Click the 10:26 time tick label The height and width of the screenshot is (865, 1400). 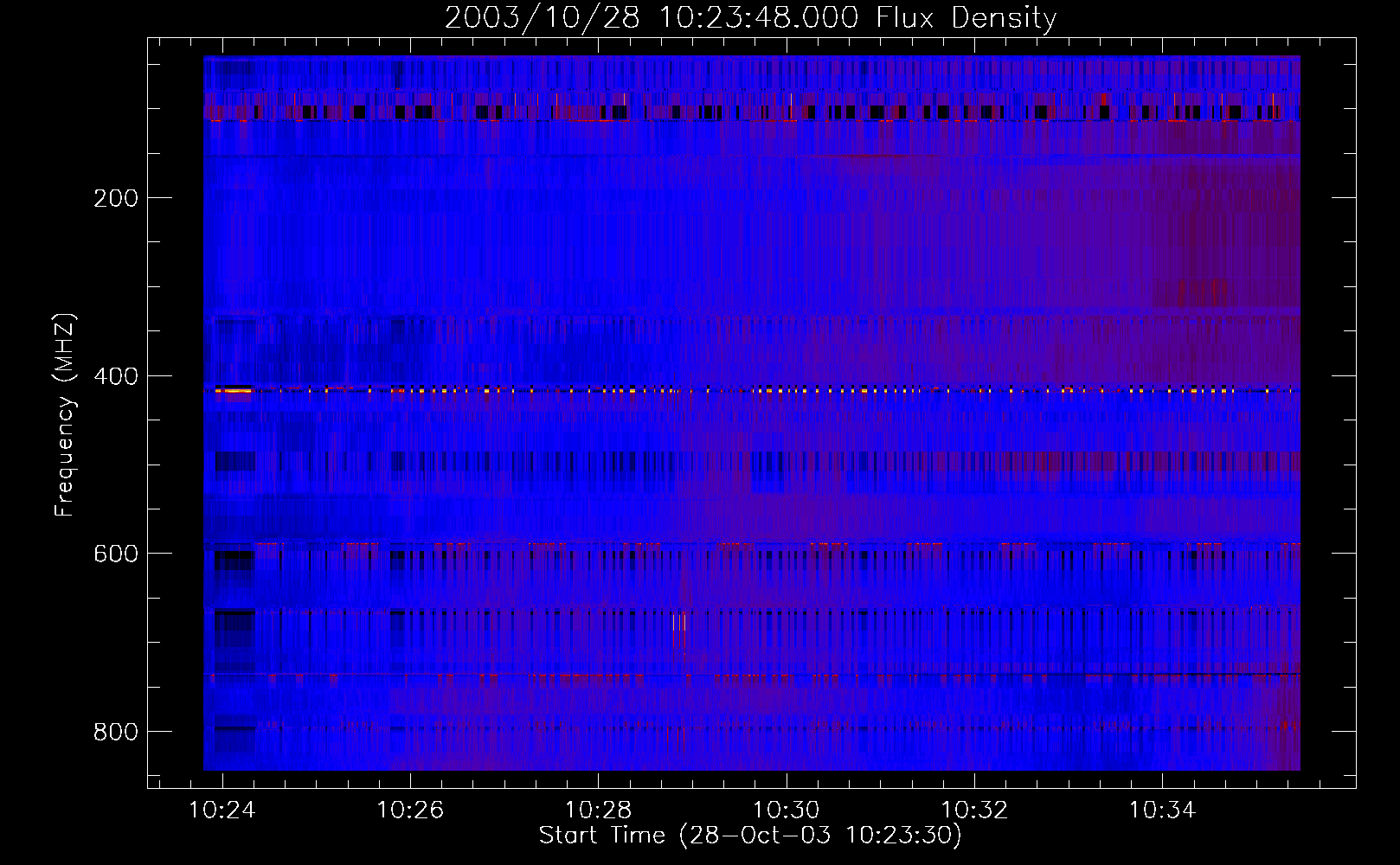(x=410, y=810)
